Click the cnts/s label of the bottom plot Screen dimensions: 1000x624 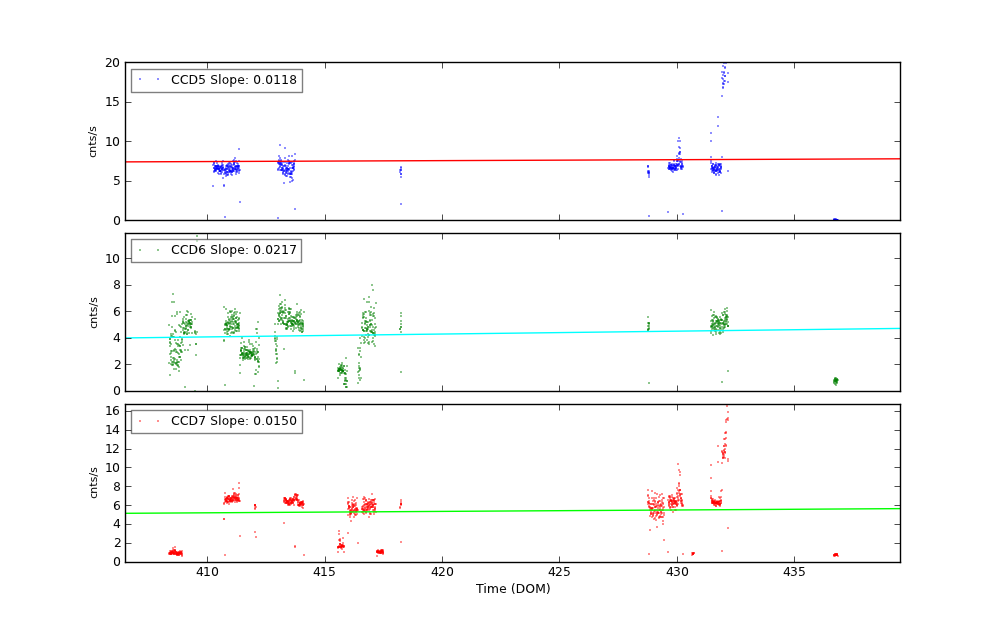pos(93,483)
